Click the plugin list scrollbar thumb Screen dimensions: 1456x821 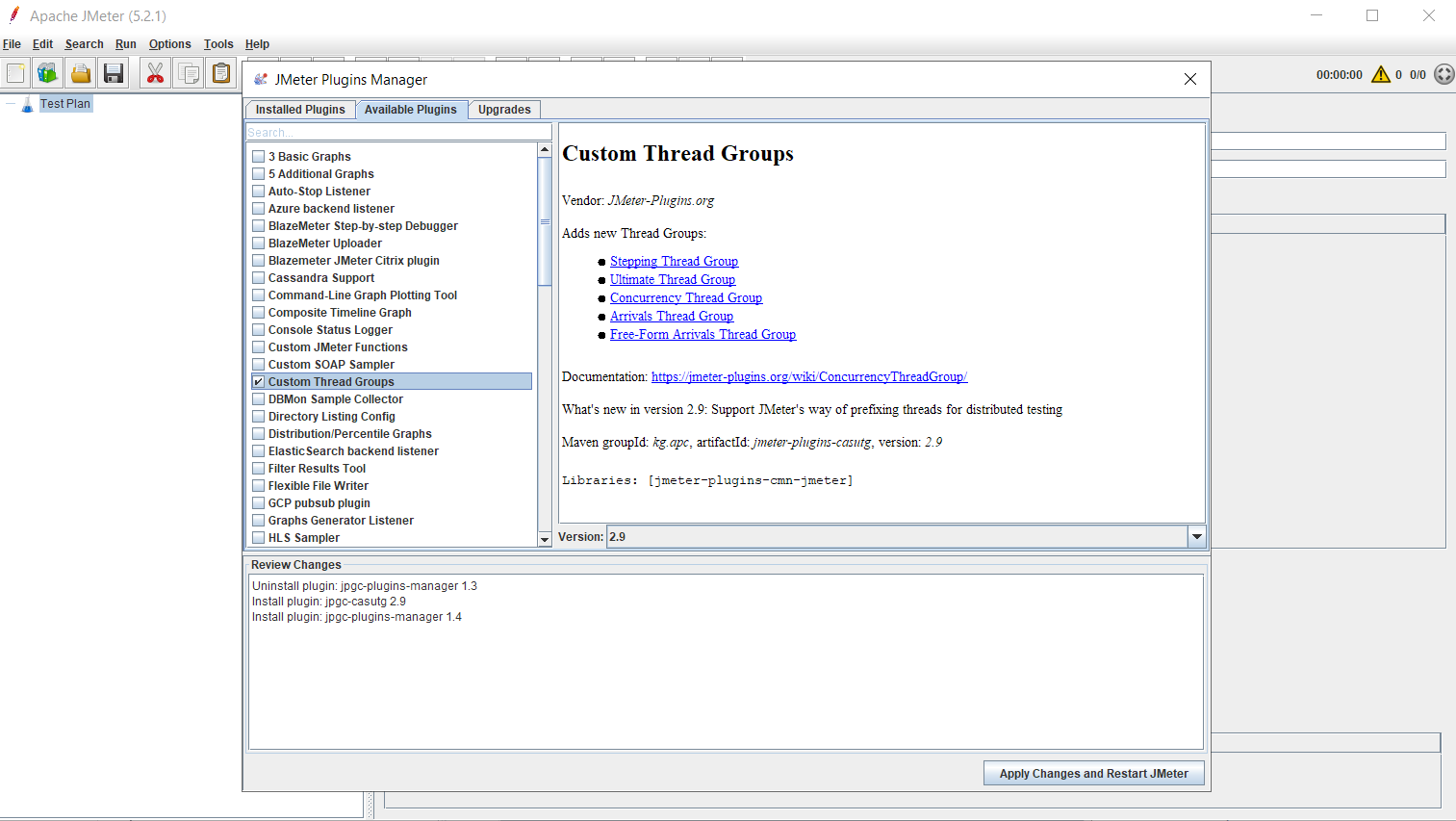click(545, 221)
